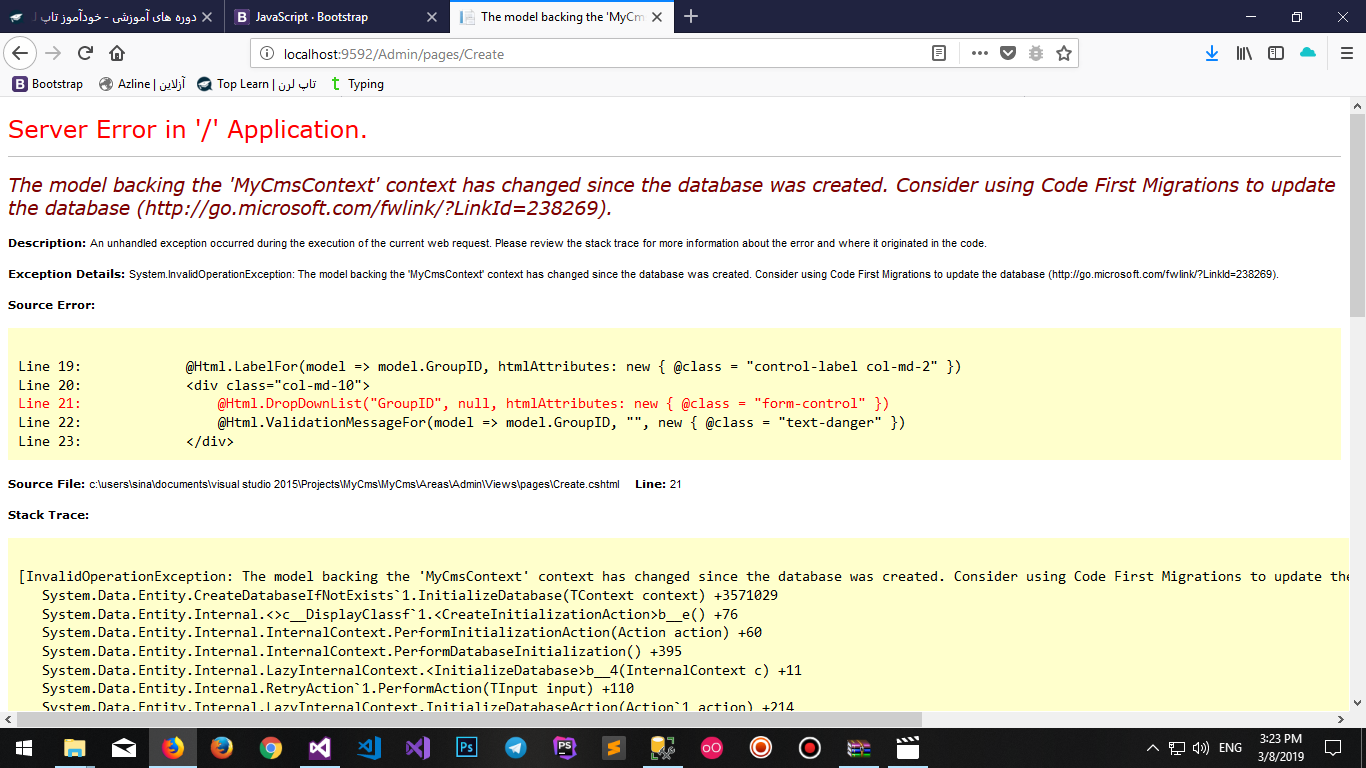Open a new browser tab
The image size is (1366, 768).
pyautogui.click(x=691, y=17)
